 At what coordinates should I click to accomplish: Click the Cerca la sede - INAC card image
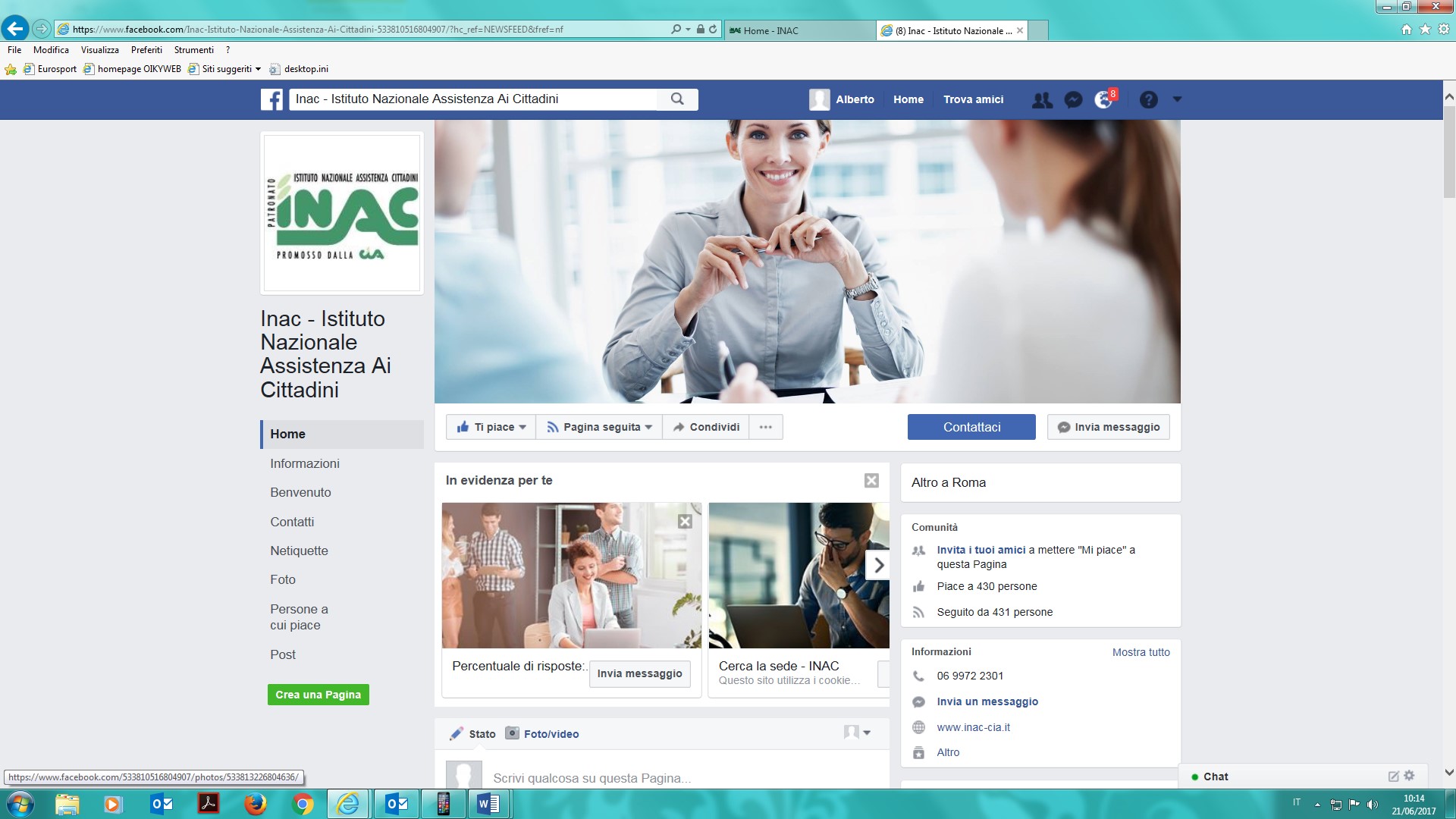(799, 576)
